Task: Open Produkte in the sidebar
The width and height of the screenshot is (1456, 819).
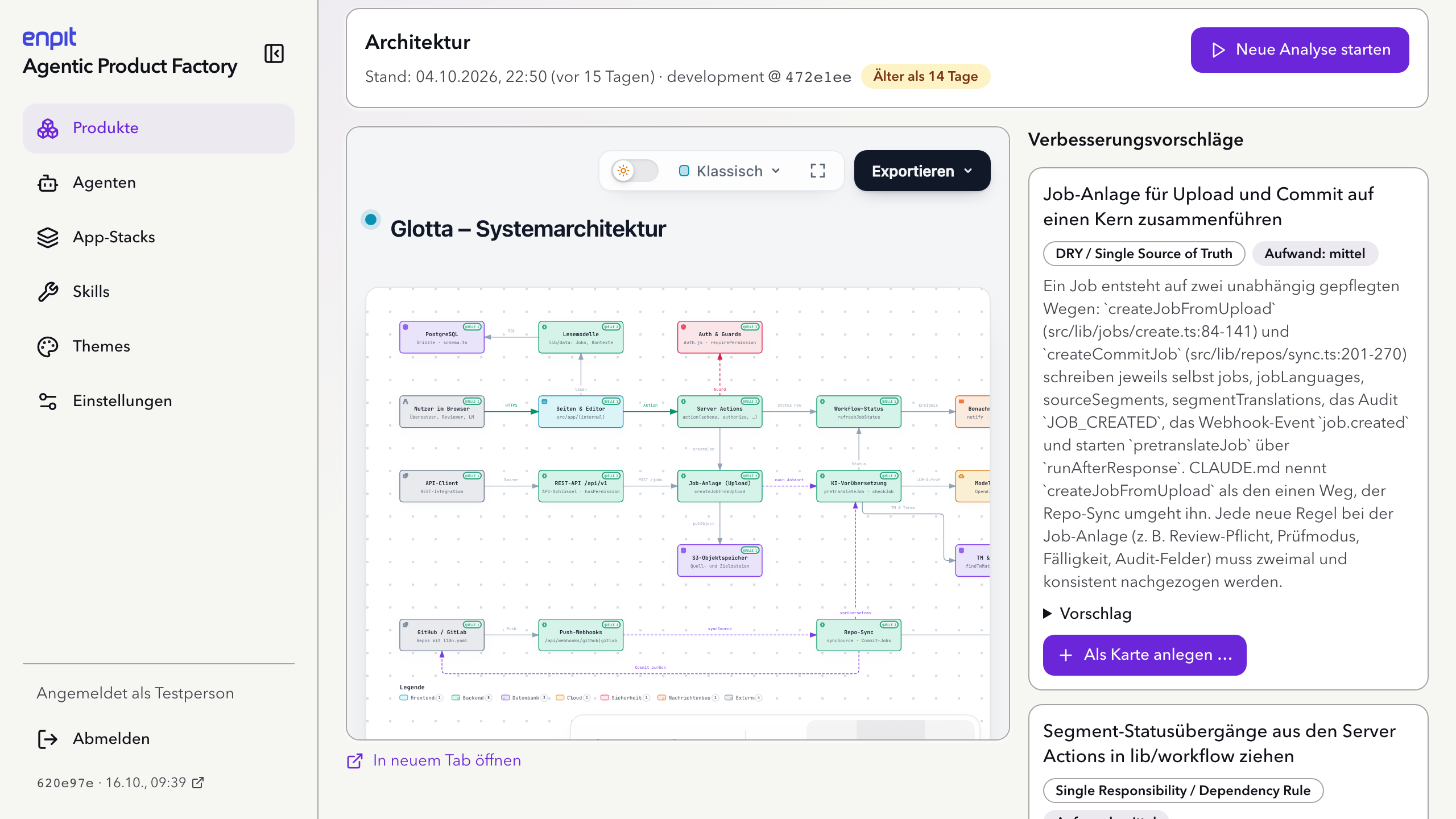Action: click(159, 128)
